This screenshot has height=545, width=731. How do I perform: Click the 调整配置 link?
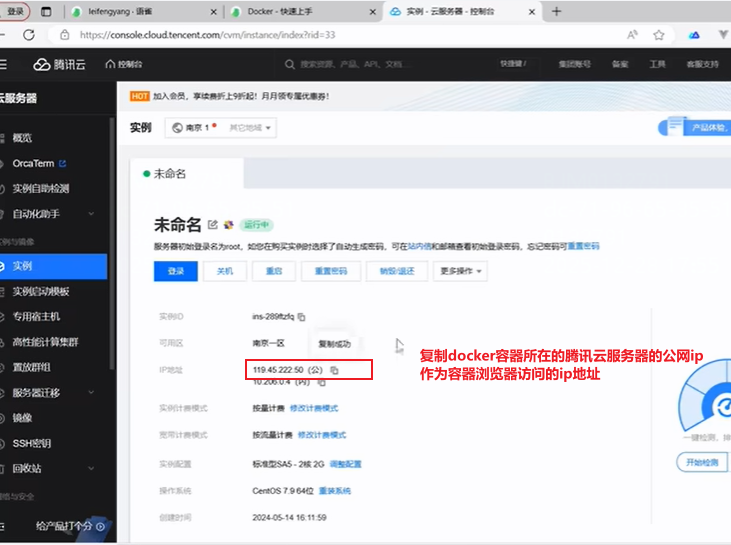[x=345, y=464]
